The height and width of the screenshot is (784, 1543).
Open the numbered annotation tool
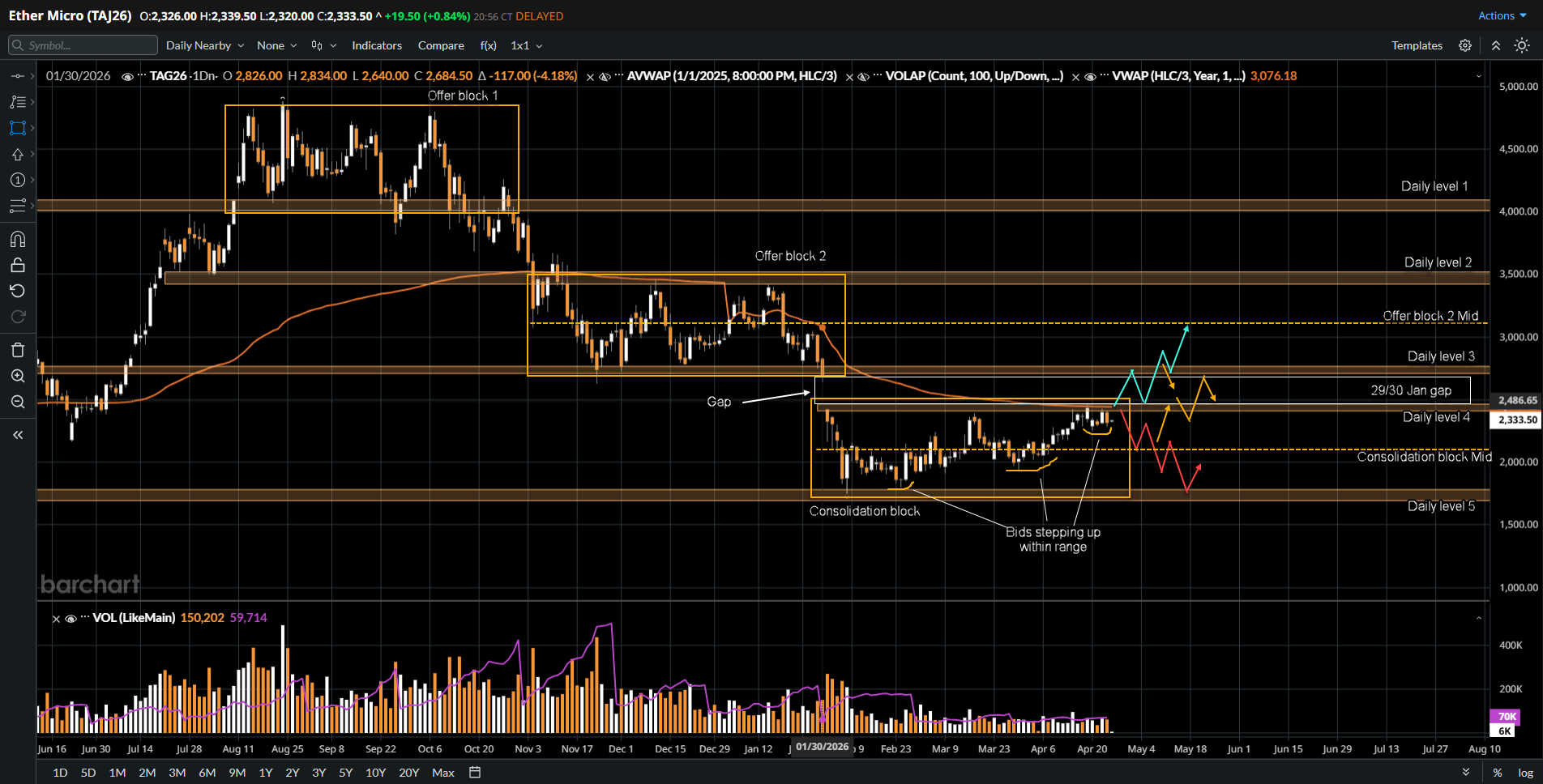[x=17, y=180]
